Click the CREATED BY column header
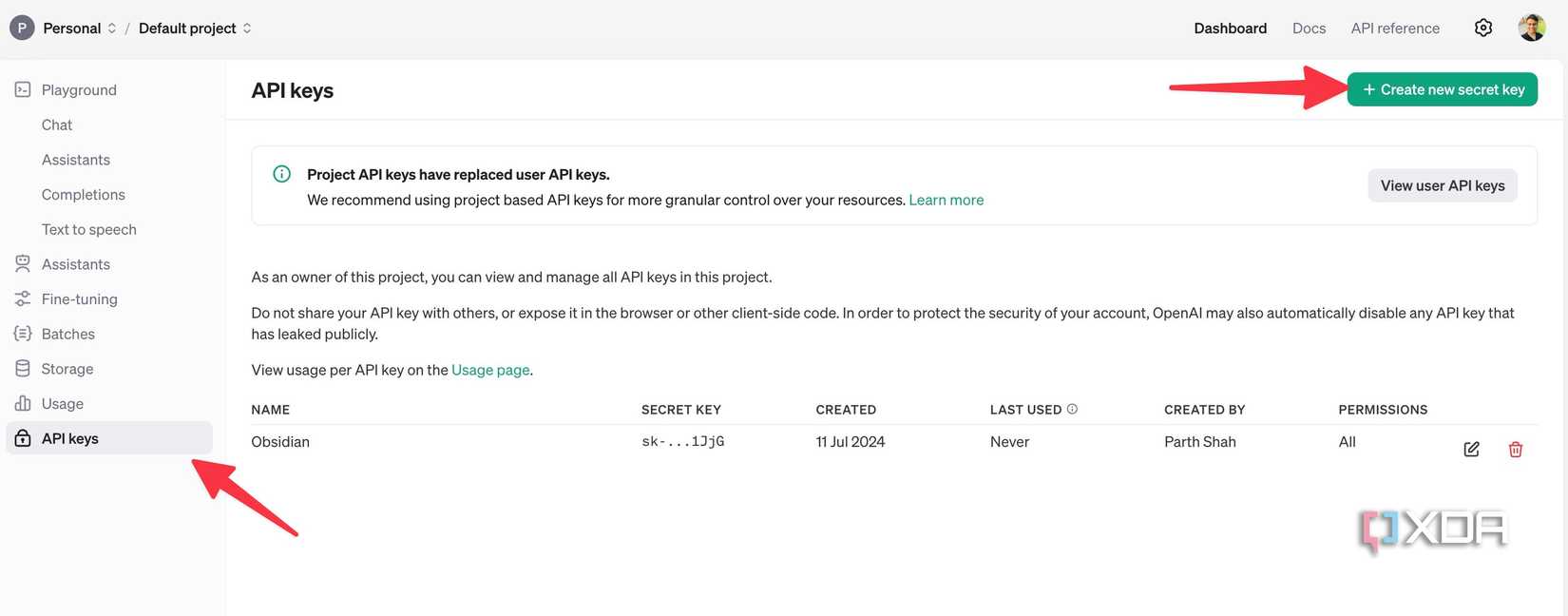1568x616 pixels. 1204,410
